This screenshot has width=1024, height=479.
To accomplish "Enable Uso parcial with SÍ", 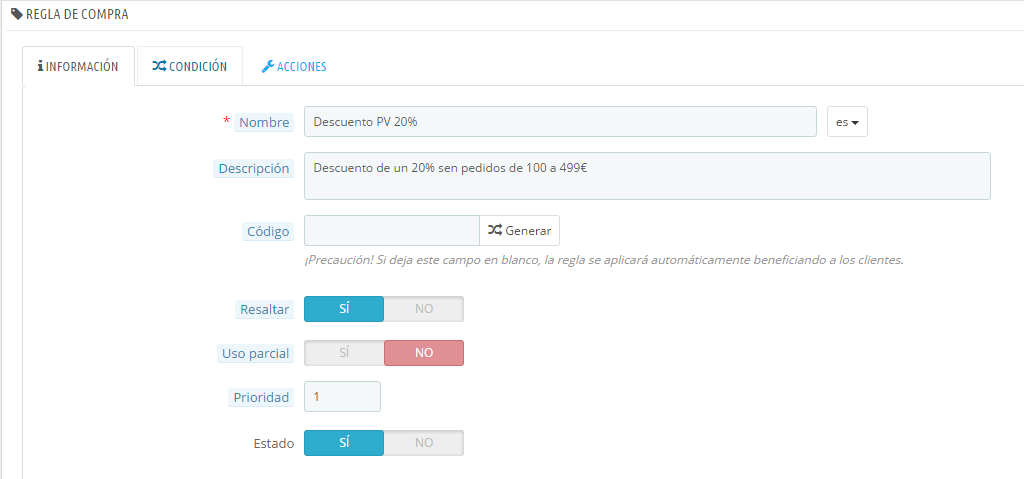I will pyautogui.click(x=344, y=353).
